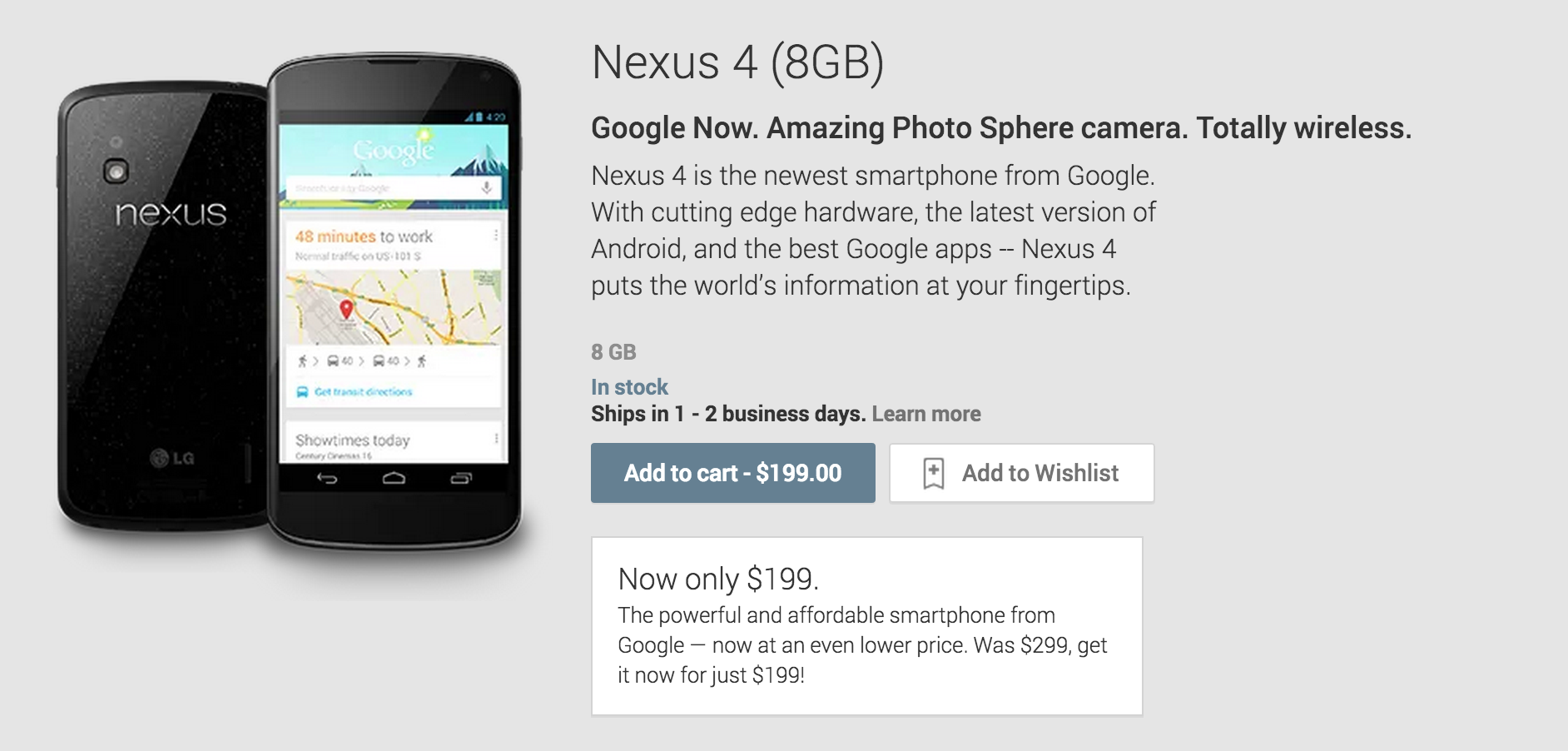Viewport: 1568px width, 751px height.
Task: Open the overflow dots on the Showtimes today card
Action: pyautogui.click(x=496, y=438)
